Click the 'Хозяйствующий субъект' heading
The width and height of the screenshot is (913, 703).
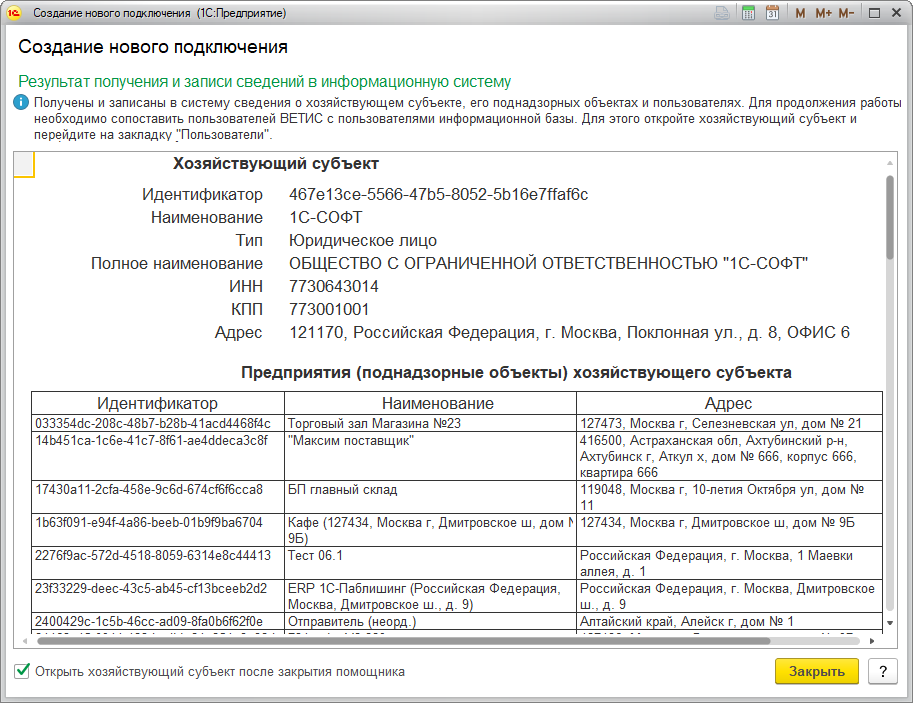tap(275, 164)
